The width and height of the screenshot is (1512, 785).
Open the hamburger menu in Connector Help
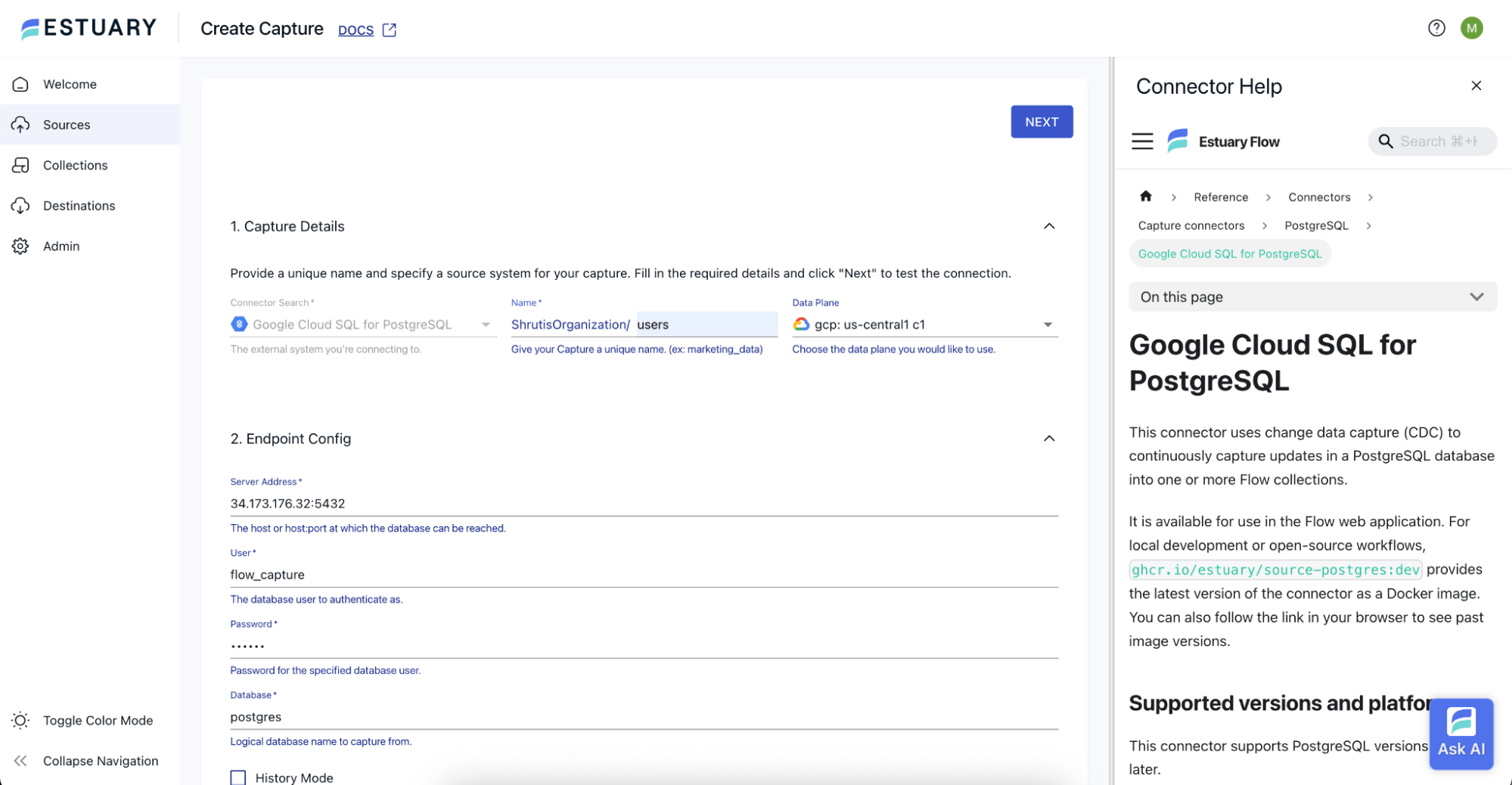coord(1142,141)
